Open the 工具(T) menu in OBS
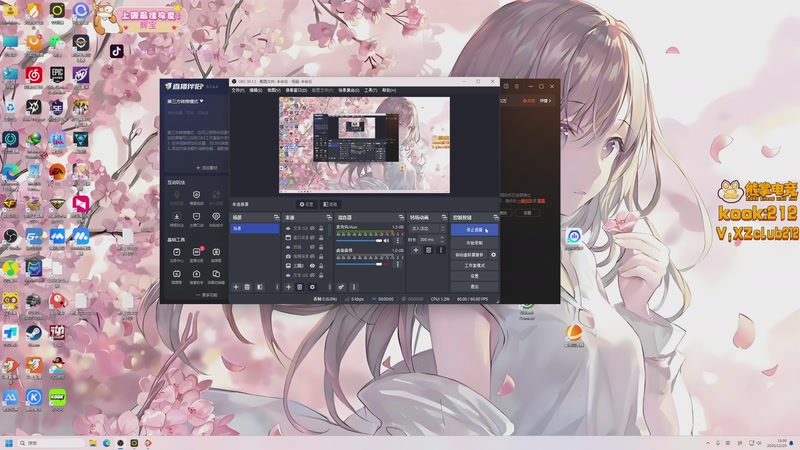The width and height of the screenshot is (800, 450). (370, 90)
